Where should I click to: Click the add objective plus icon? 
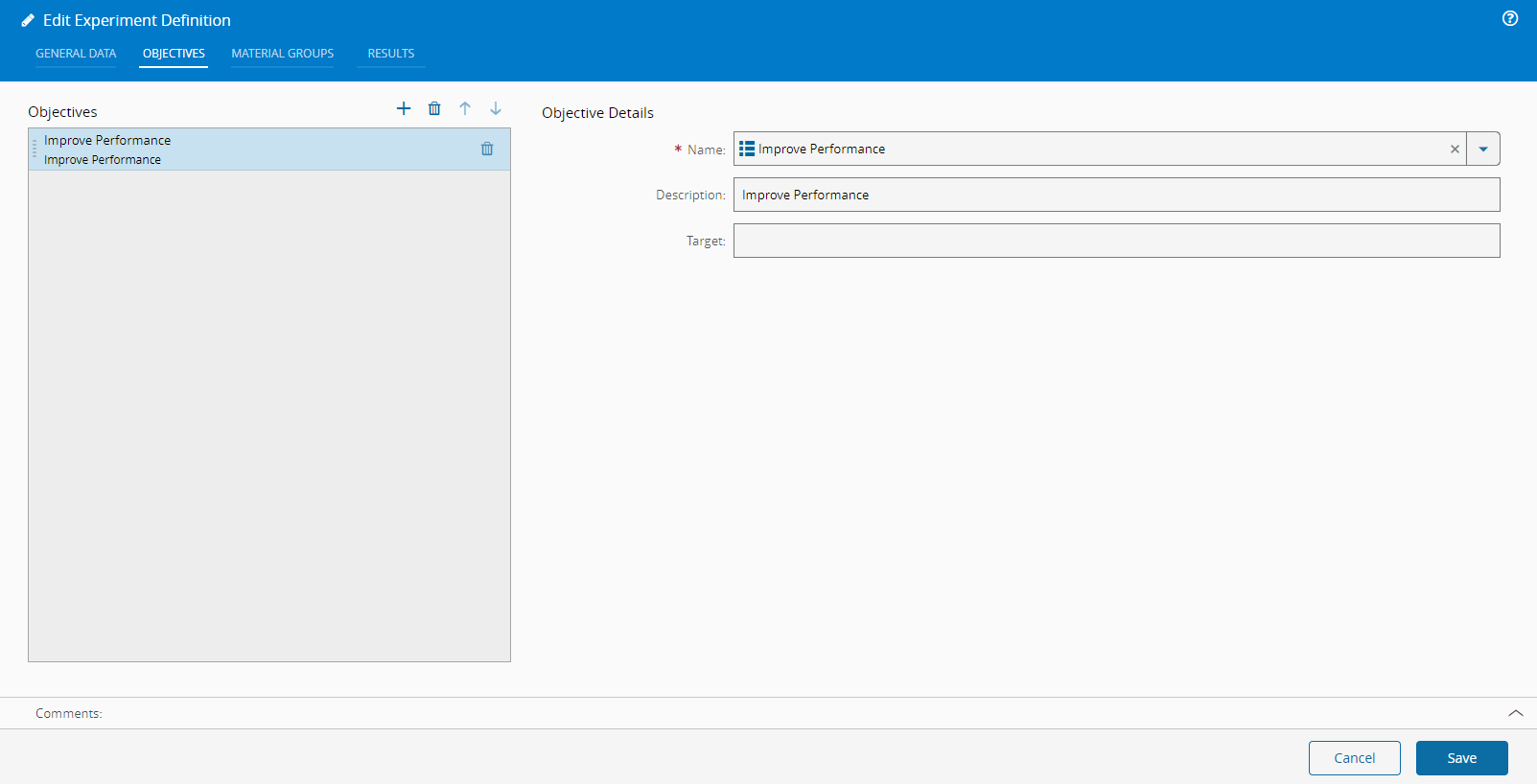(x=404, y=108)
